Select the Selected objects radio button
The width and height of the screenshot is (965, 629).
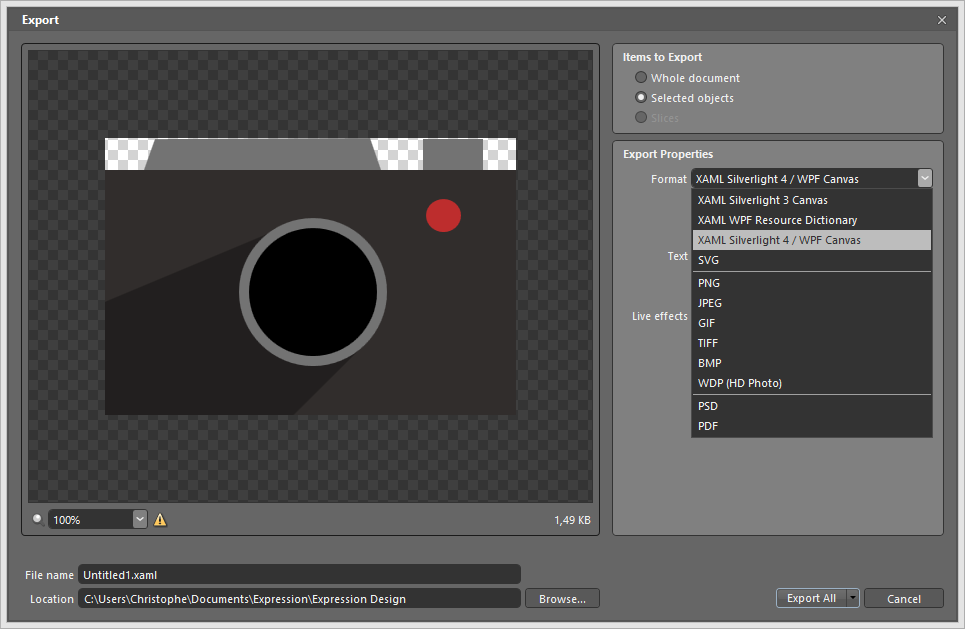pos(641,98)
